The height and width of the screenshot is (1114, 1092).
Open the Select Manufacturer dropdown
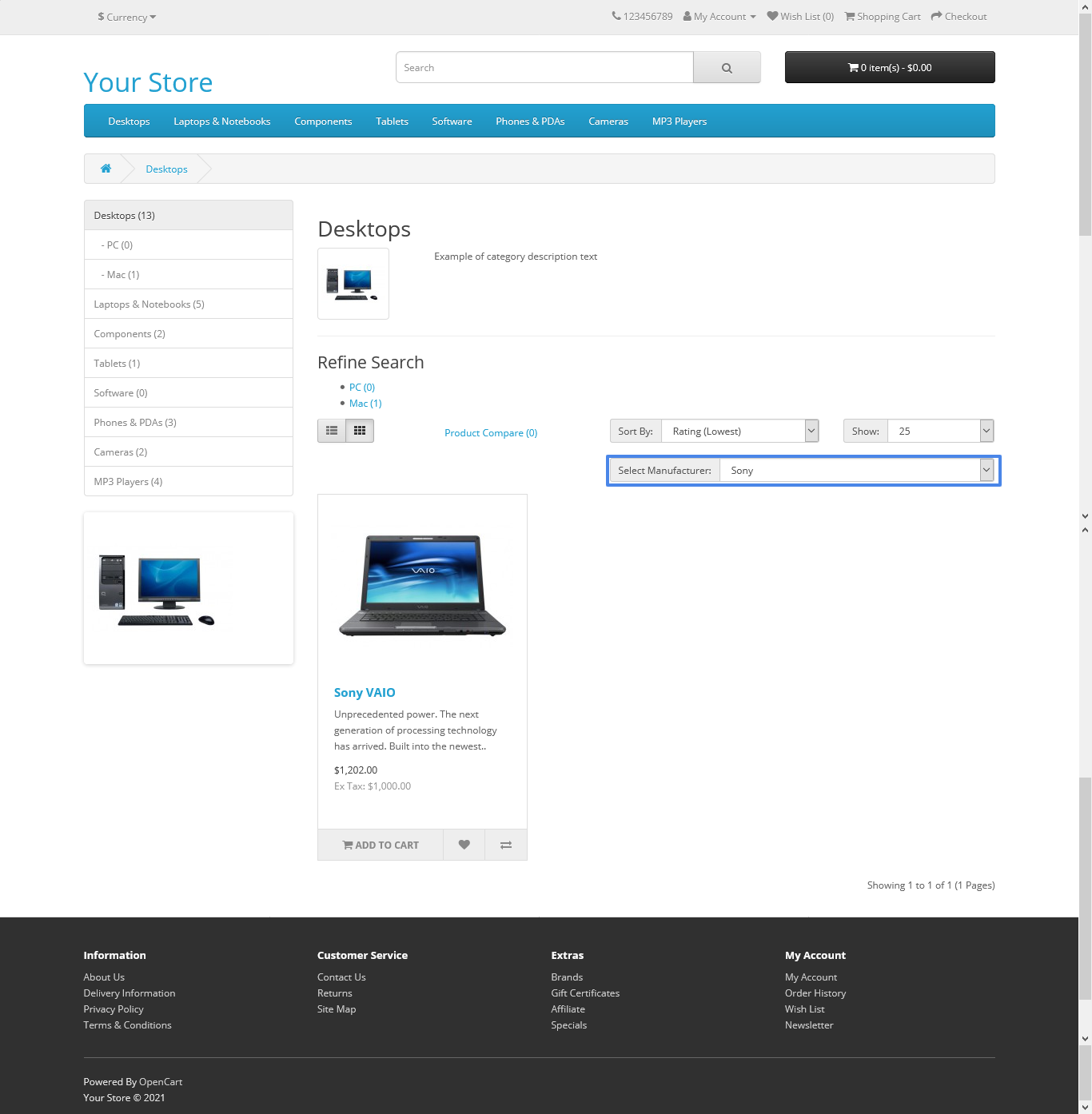click(x=856, y=471)
